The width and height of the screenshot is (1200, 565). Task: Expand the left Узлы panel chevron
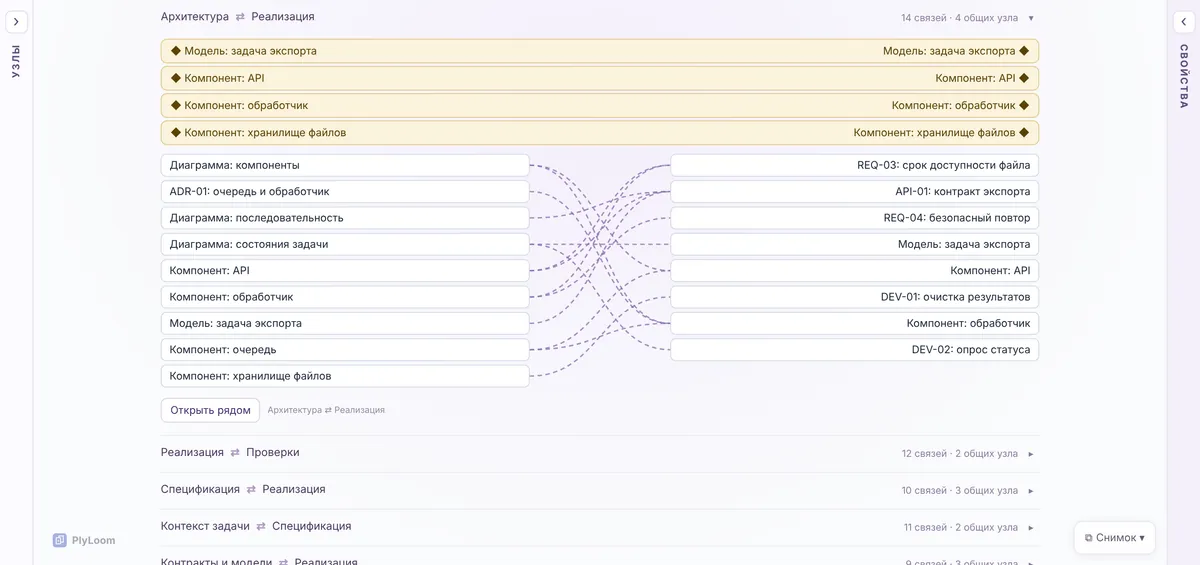pos(17,22)
